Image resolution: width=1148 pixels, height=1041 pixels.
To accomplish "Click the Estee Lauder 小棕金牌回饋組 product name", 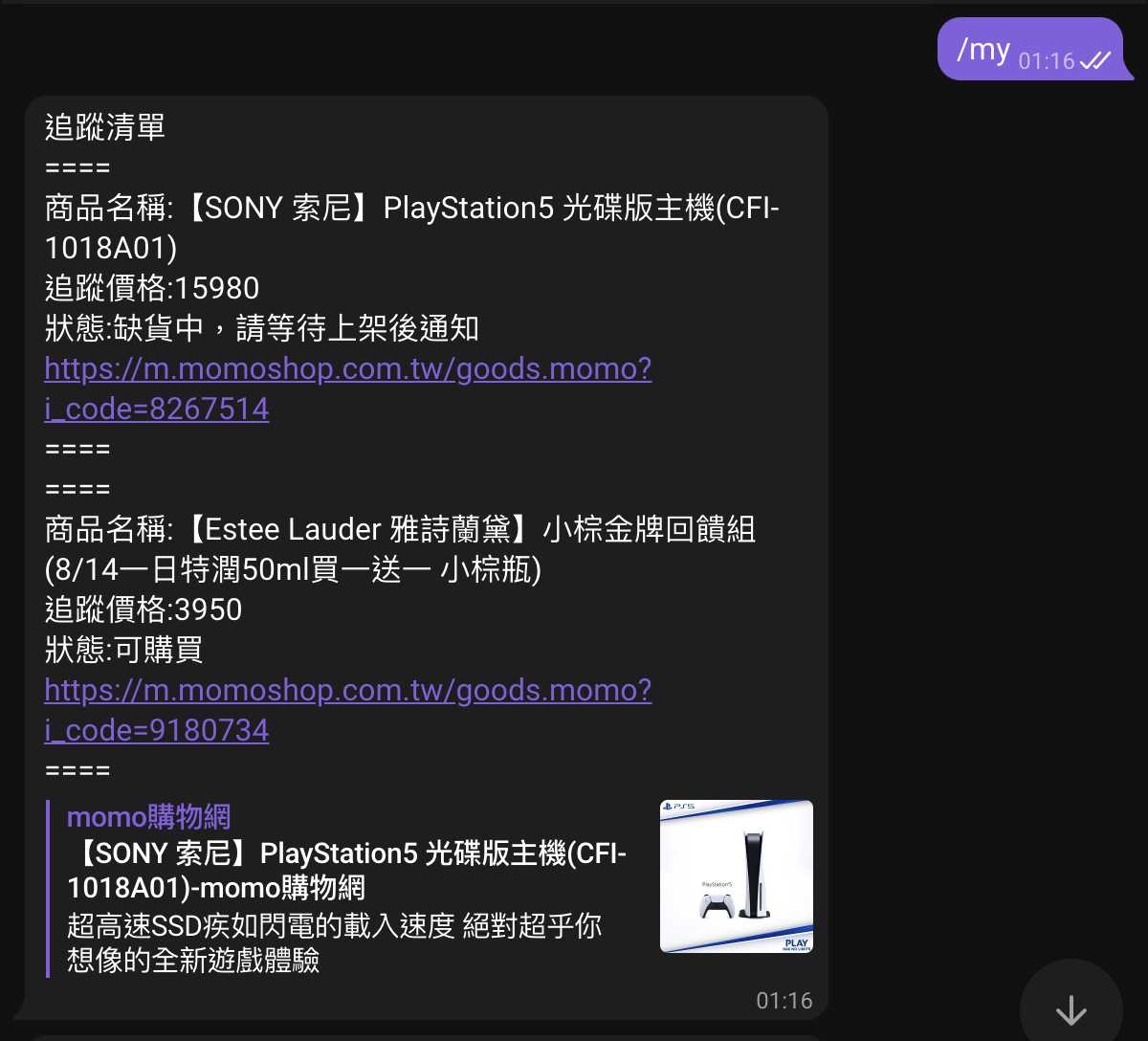I will [401, 549].
